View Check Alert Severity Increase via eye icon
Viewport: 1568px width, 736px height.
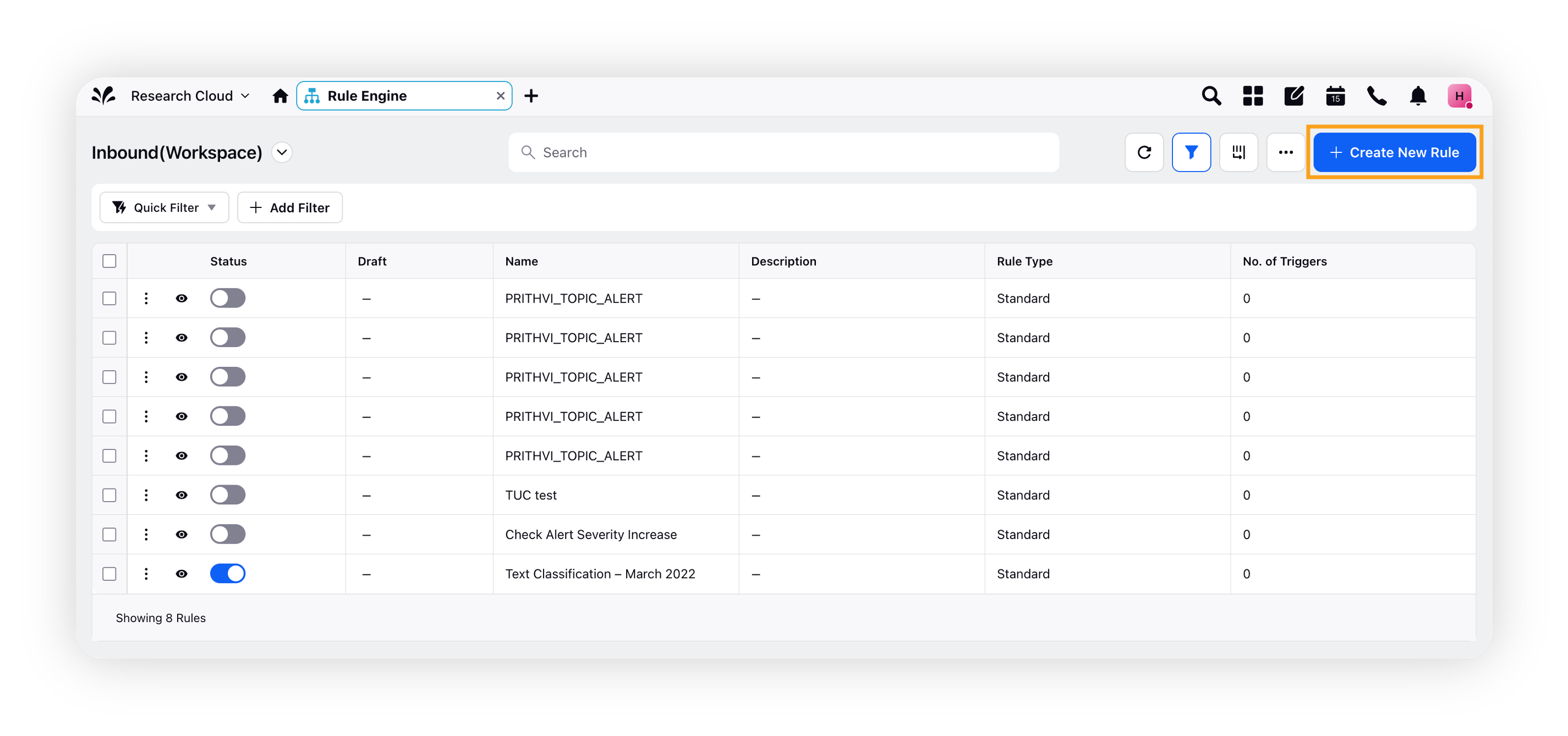182,535
